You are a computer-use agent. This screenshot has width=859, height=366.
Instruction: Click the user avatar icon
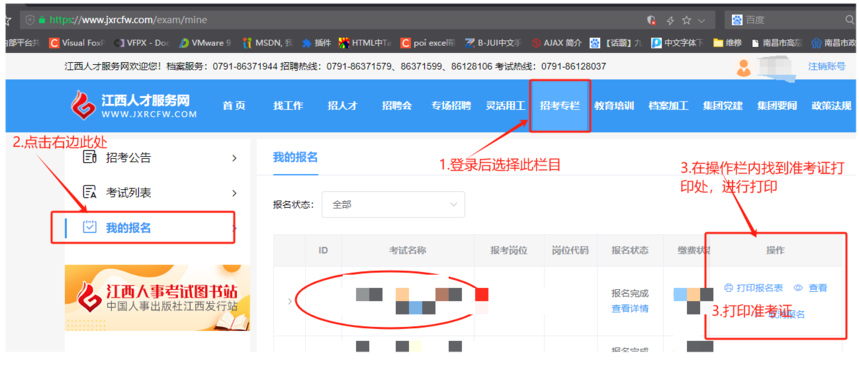744,67
